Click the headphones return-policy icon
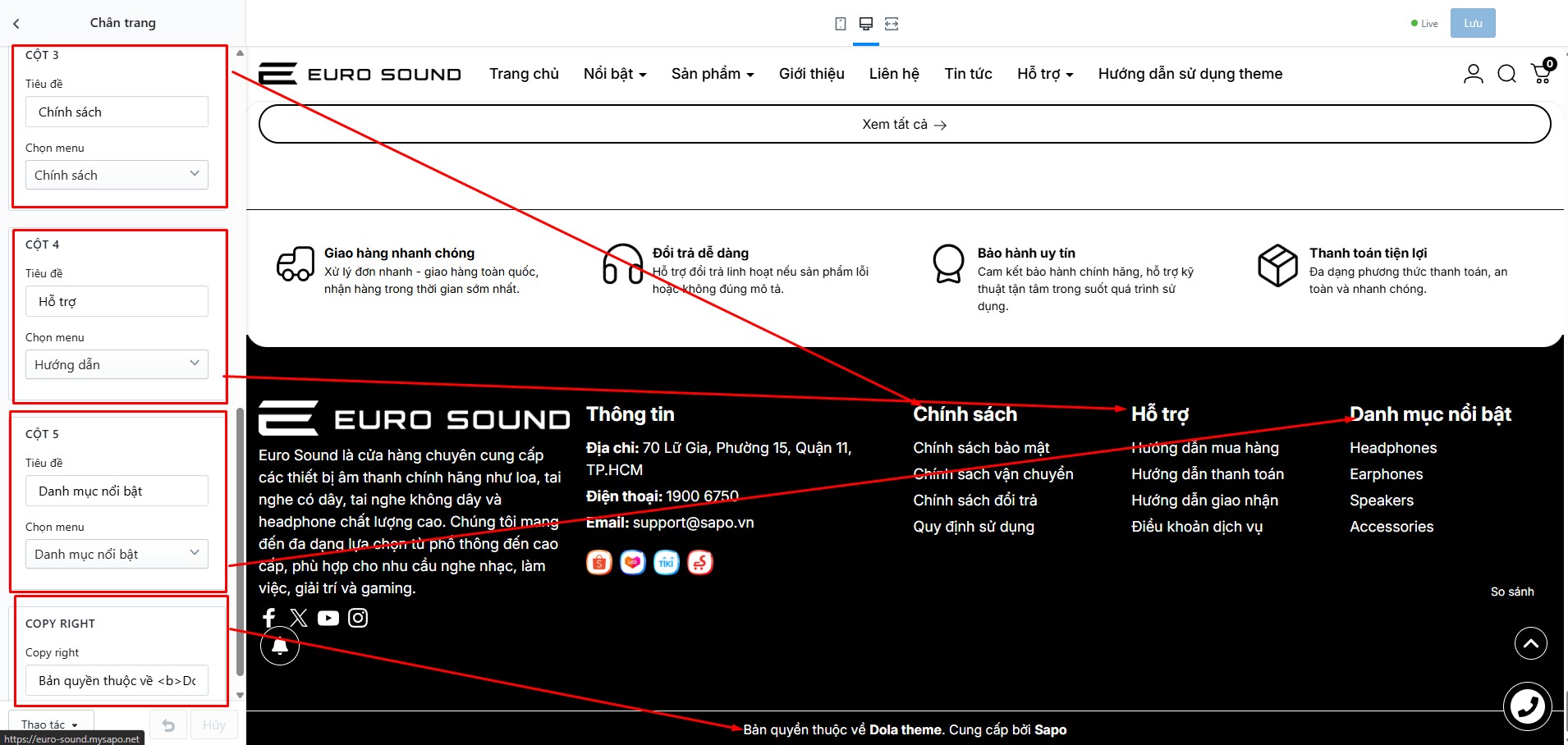Viewport: 1568px width, 745px height. (x=623, y=264)
